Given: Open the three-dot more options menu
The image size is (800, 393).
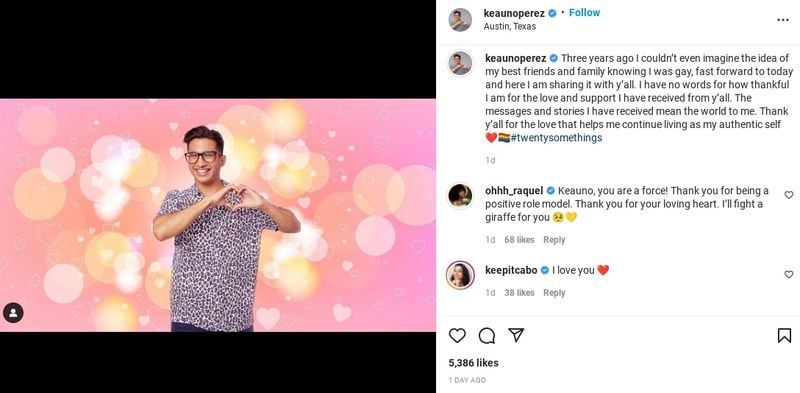Looking at the screenshot, I should pos(783,20).
